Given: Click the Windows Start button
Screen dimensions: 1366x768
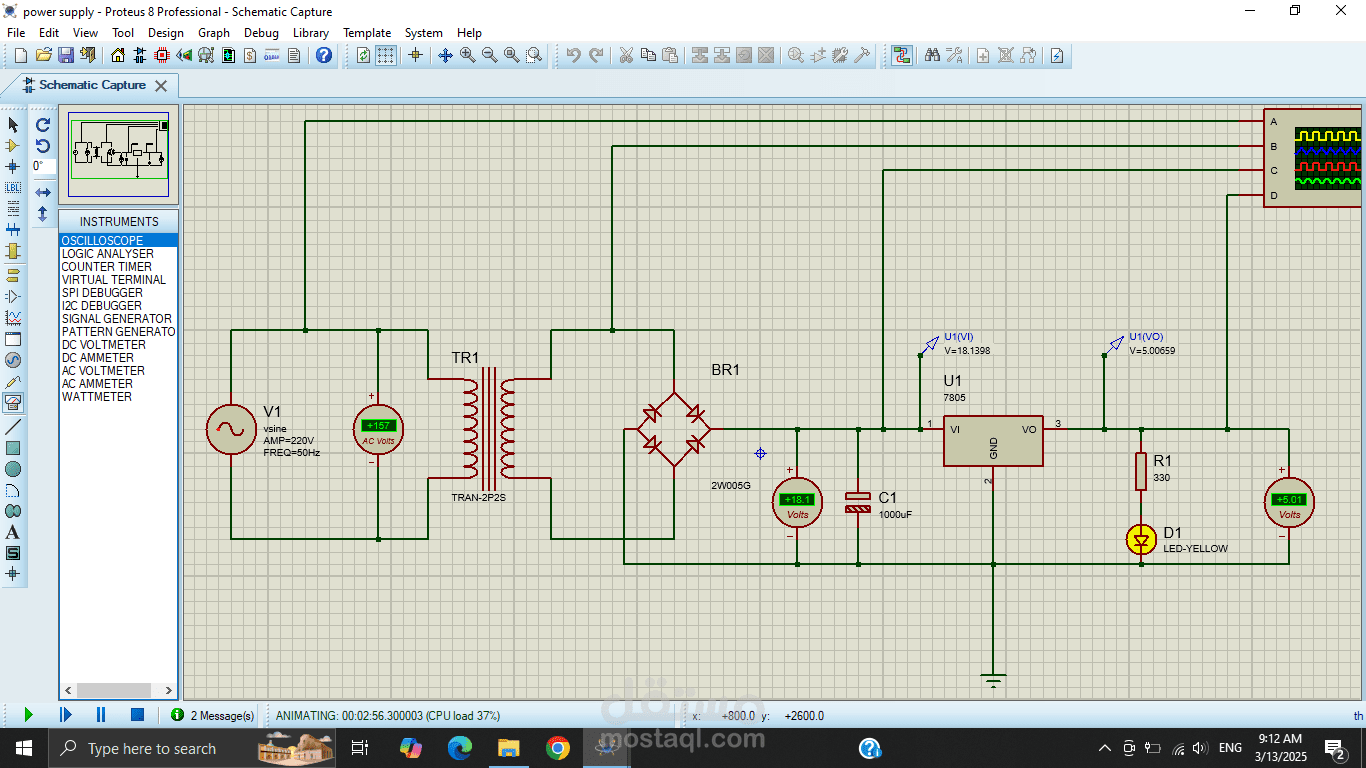Looking at the screenshot, I should click(x=23, y=748).
